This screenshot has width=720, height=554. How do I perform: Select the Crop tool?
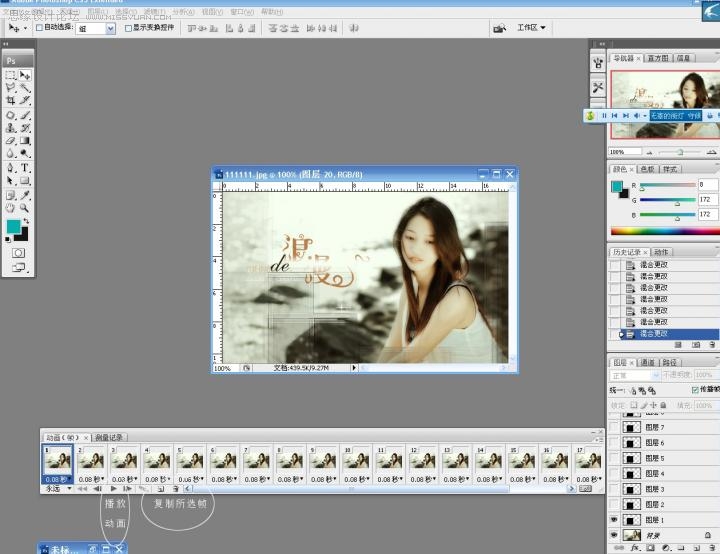(x=11, y=100)
